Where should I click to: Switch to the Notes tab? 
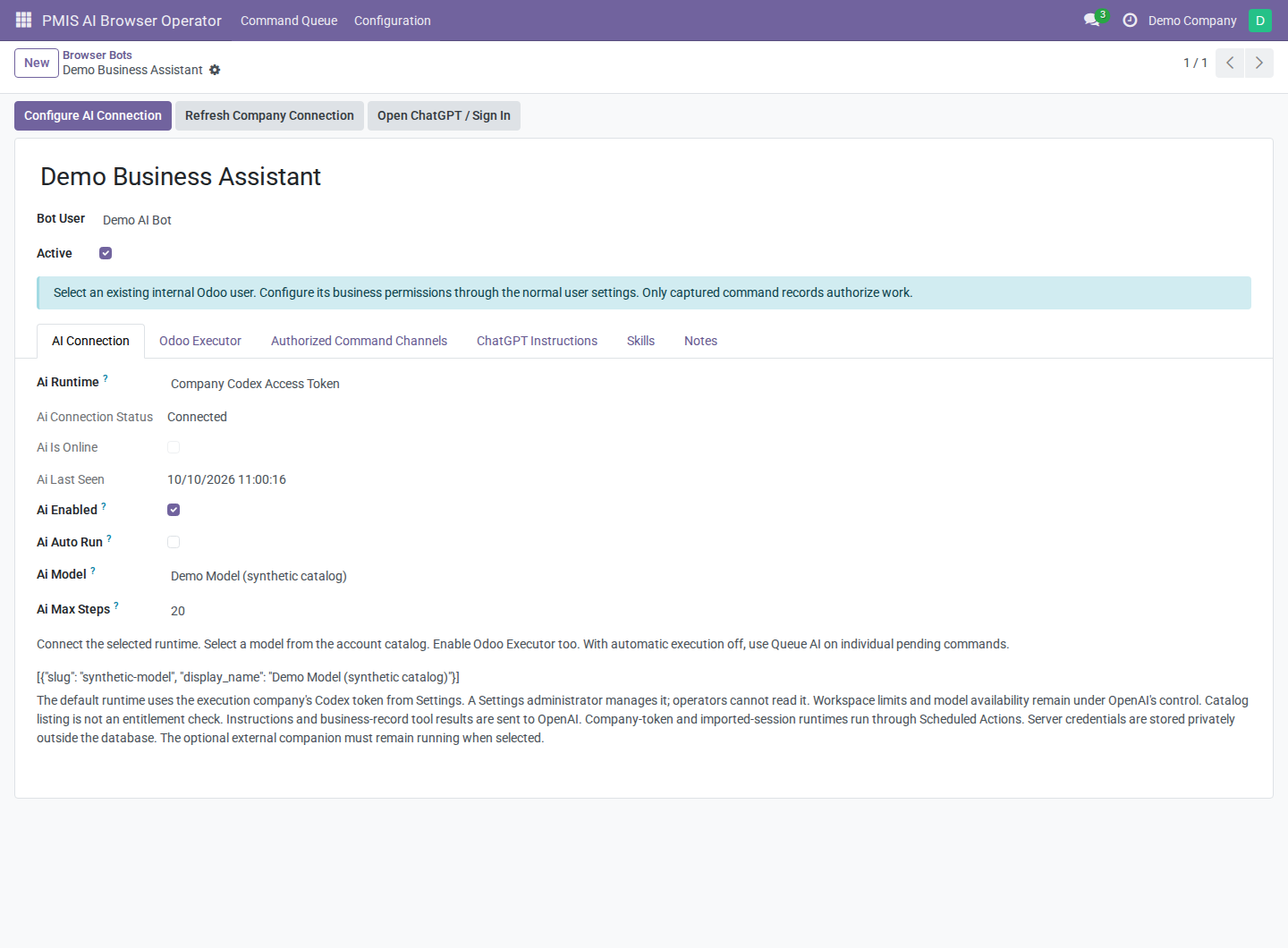point(700,341)
